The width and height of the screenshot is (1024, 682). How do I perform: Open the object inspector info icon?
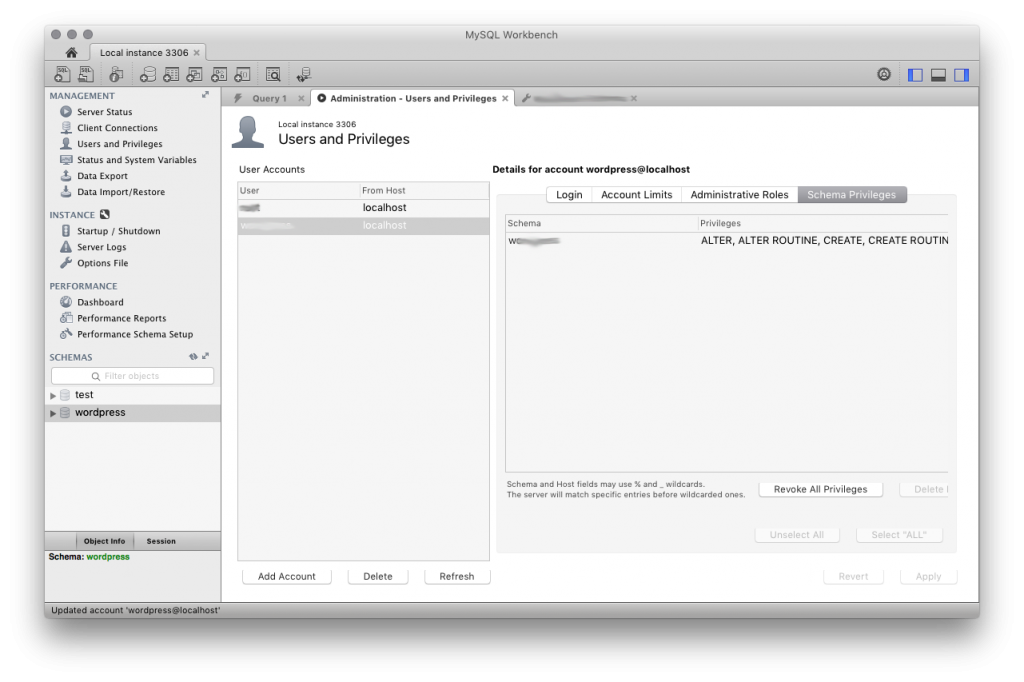point(116,74)
